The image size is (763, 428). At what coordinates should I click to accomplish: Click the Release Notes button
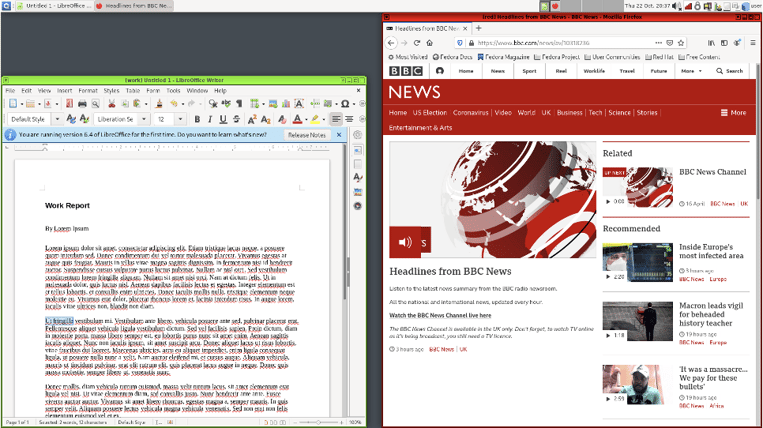pos(307,135)
